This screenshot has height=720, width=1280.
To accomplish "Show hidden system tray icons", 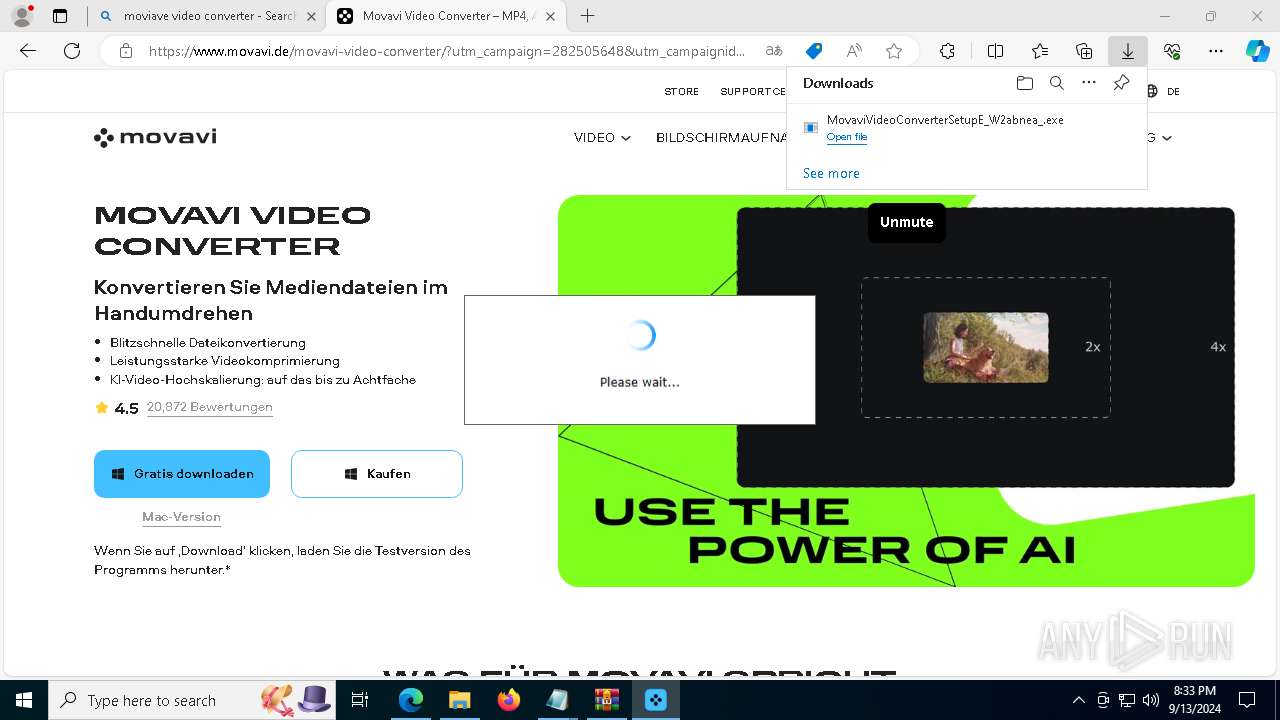I will point(1078,700).
